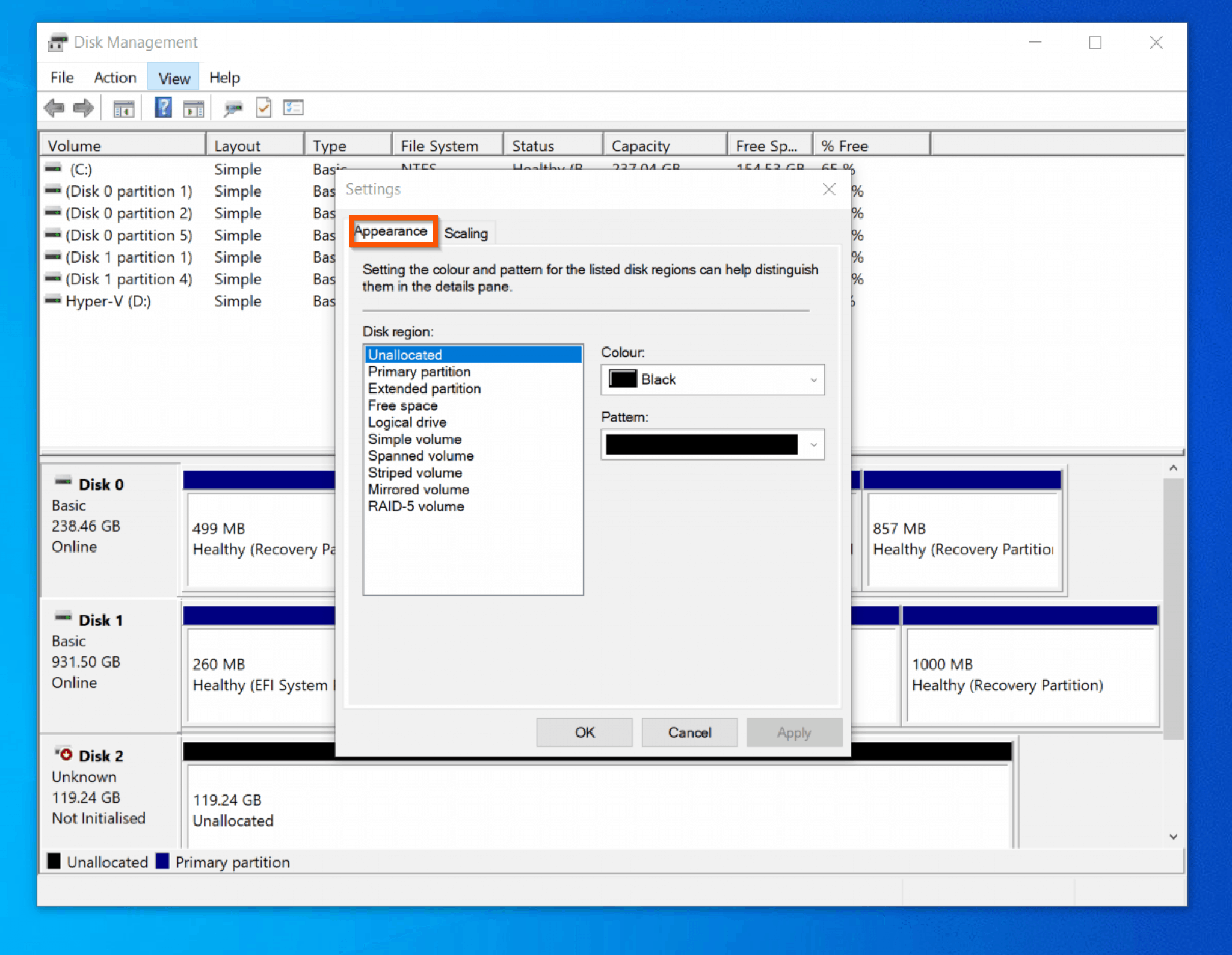Screen dimensions: 1232x955
Task: Click Show/Hide Console Tree toolbar icon
Action: click(x=123, y=109)
